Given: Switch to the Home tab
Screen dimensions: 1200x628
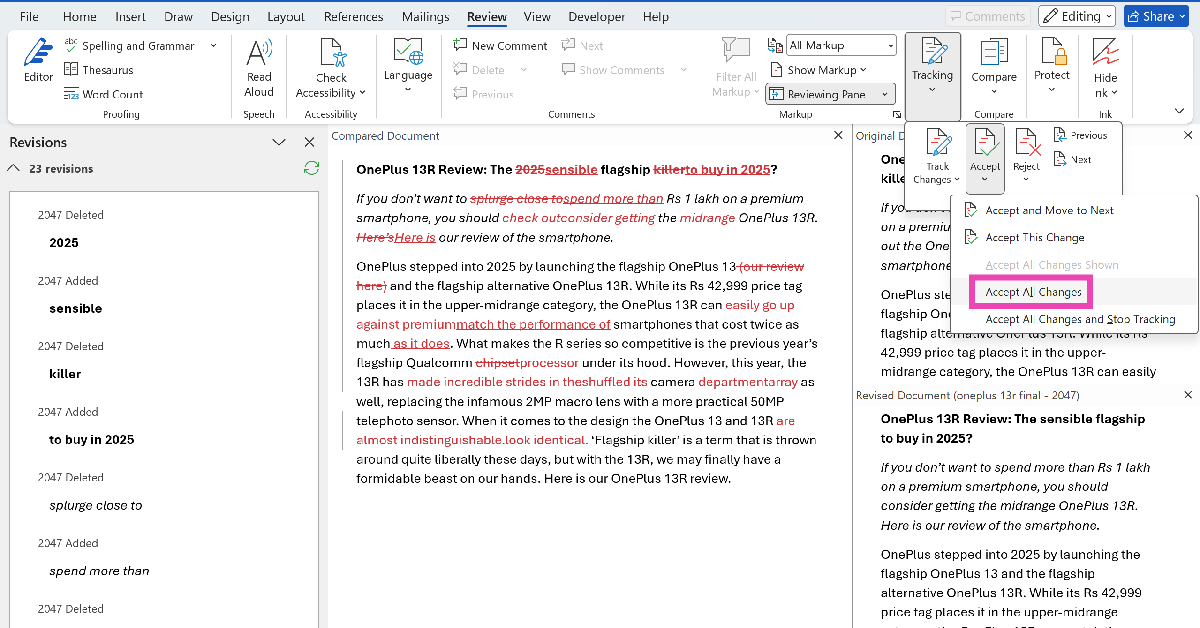Looking at the screenshot, I should pos(80,17).
